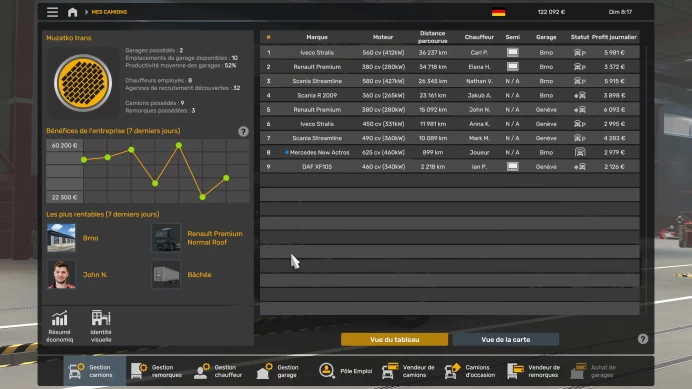Select the Scania R 2009 row
The width and height of the screenshot is (692, 389).
449,95
